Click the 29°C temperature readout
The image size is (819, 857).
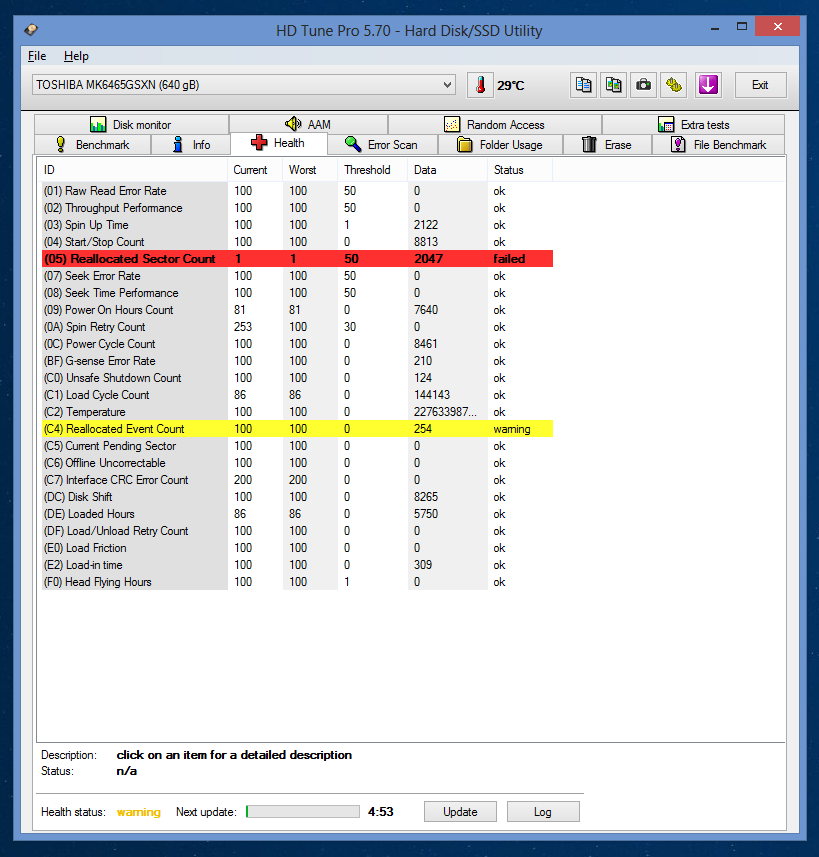tap(511, 85)
